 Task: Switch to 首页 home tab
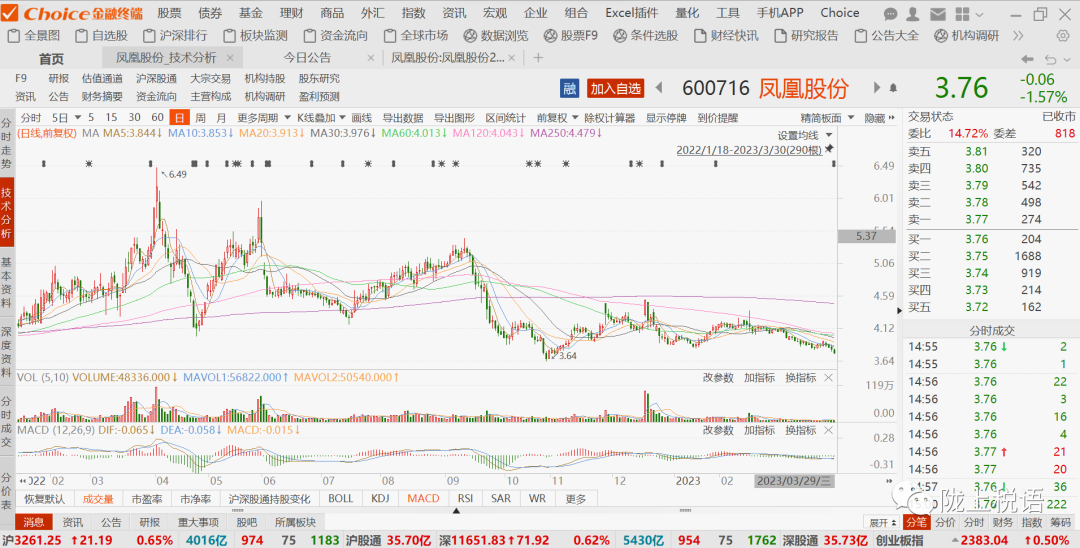coord(51,59)
